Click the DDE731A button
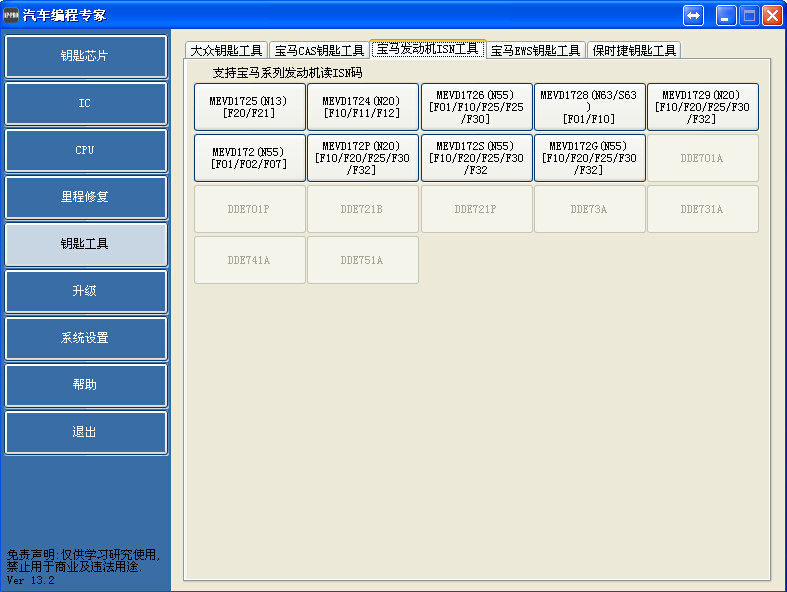Image resolution: width=787 pixels, height=592 pixels. 703,209
